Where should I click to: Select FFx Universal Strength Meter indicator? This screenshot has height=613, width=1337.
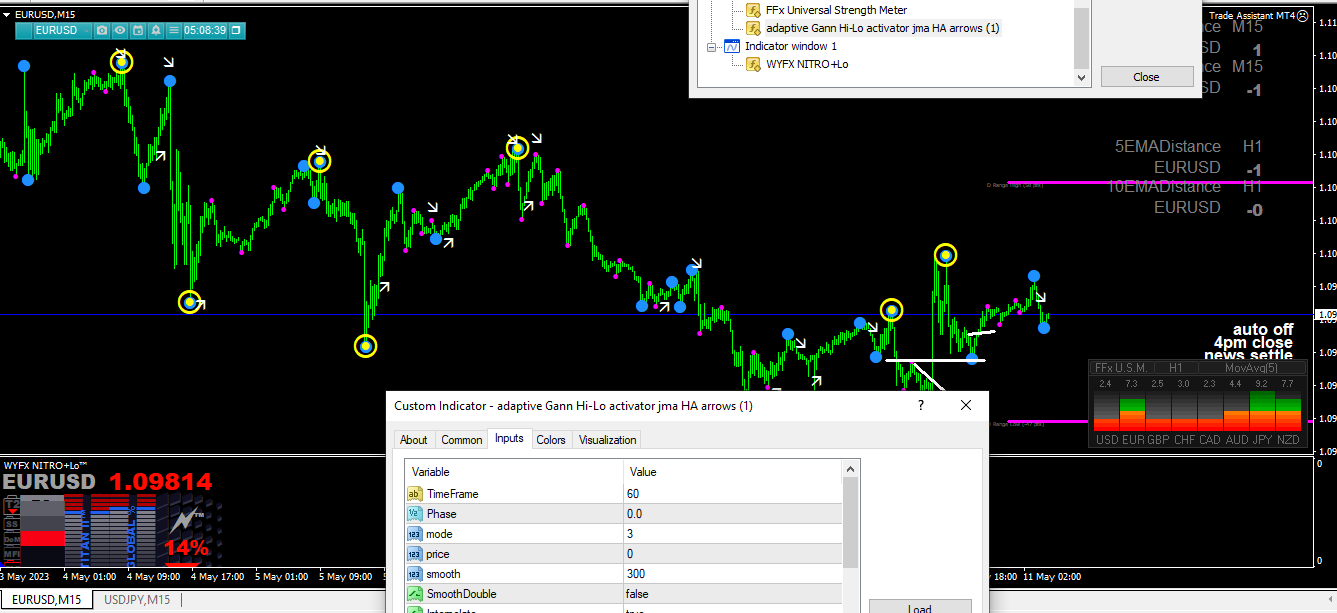tap(836, 10)
